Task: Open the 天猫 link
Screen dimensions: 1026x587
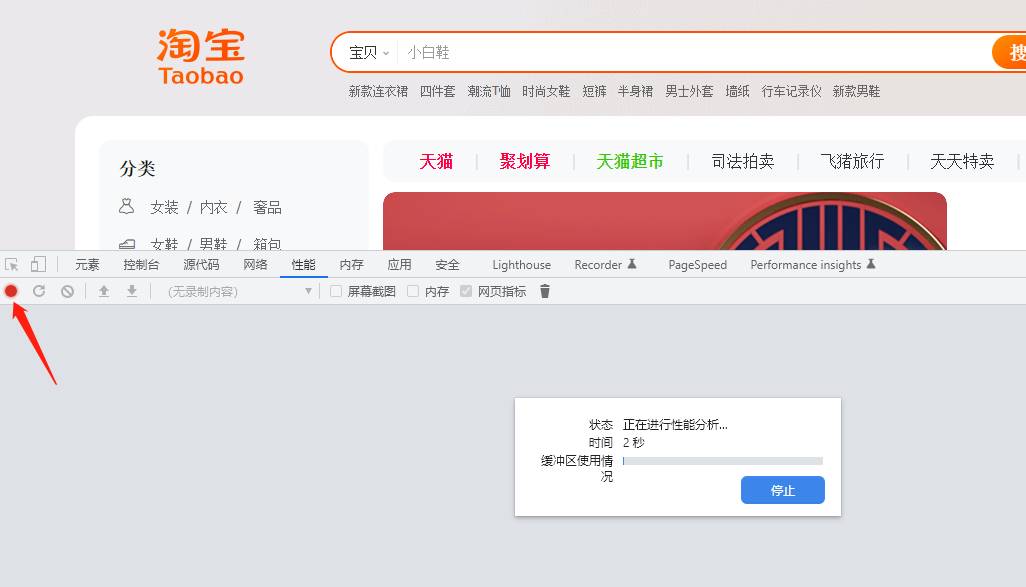Action: [x=436, y=161]
